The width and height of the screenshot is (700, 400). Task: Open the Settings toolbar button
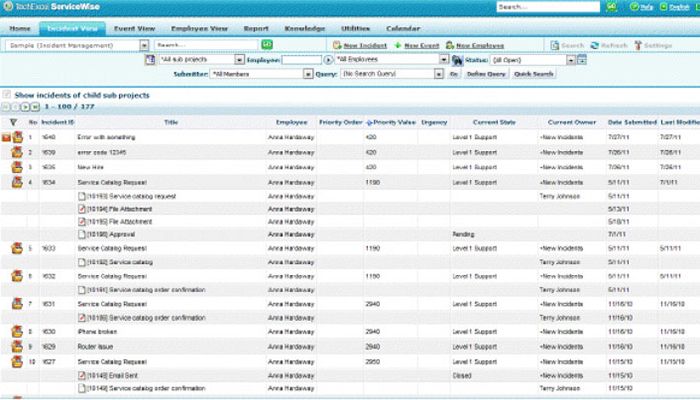point(653,46)
